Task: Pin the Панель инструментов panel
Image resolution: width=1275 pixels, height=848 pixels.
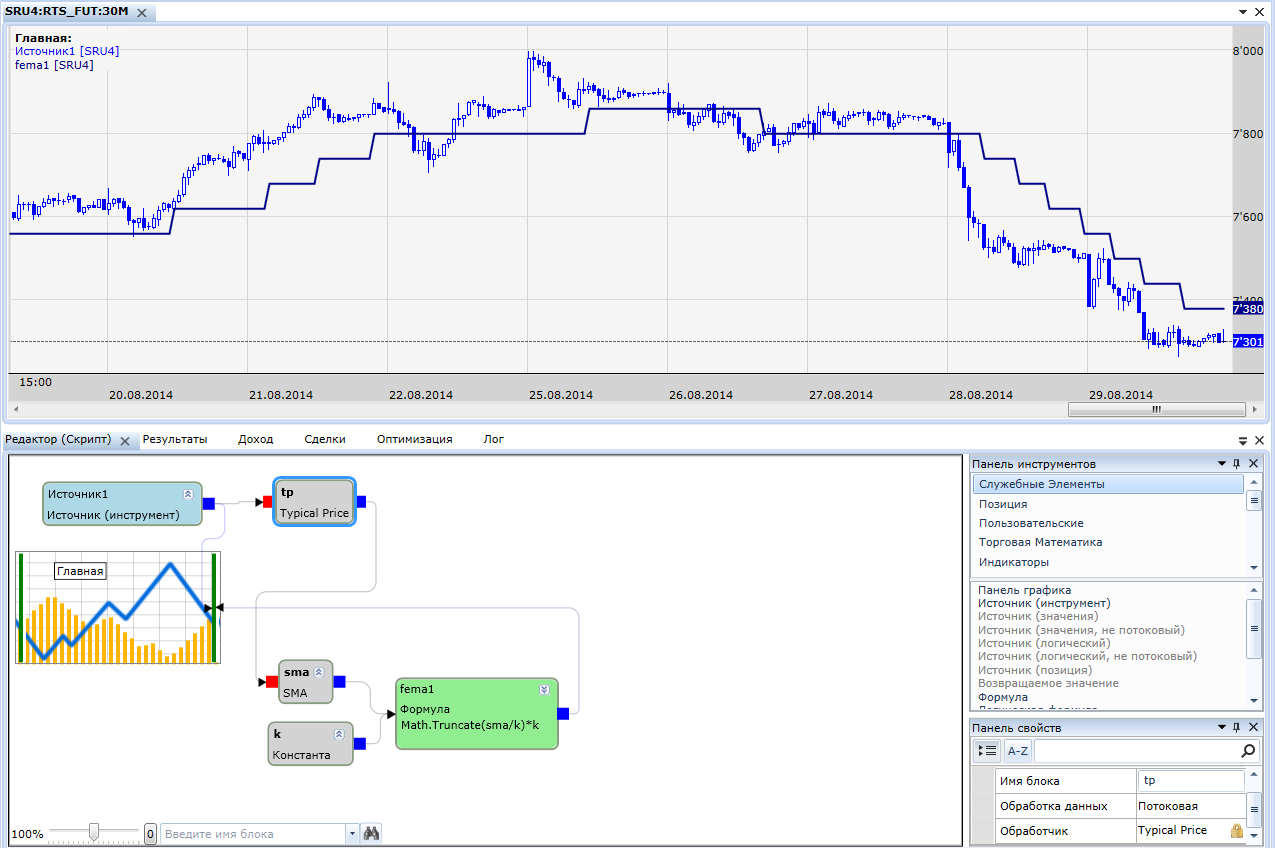Action: [1237, 464]
